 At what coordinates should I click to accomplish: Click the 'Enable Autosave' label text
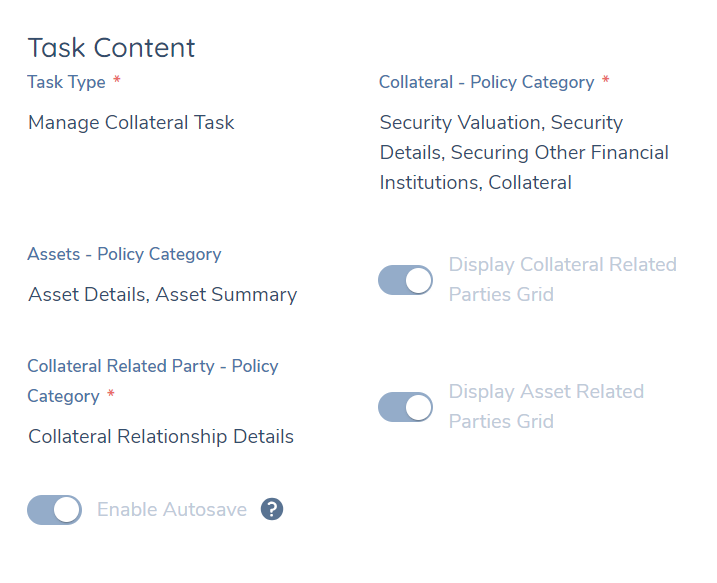click(172, 510)
